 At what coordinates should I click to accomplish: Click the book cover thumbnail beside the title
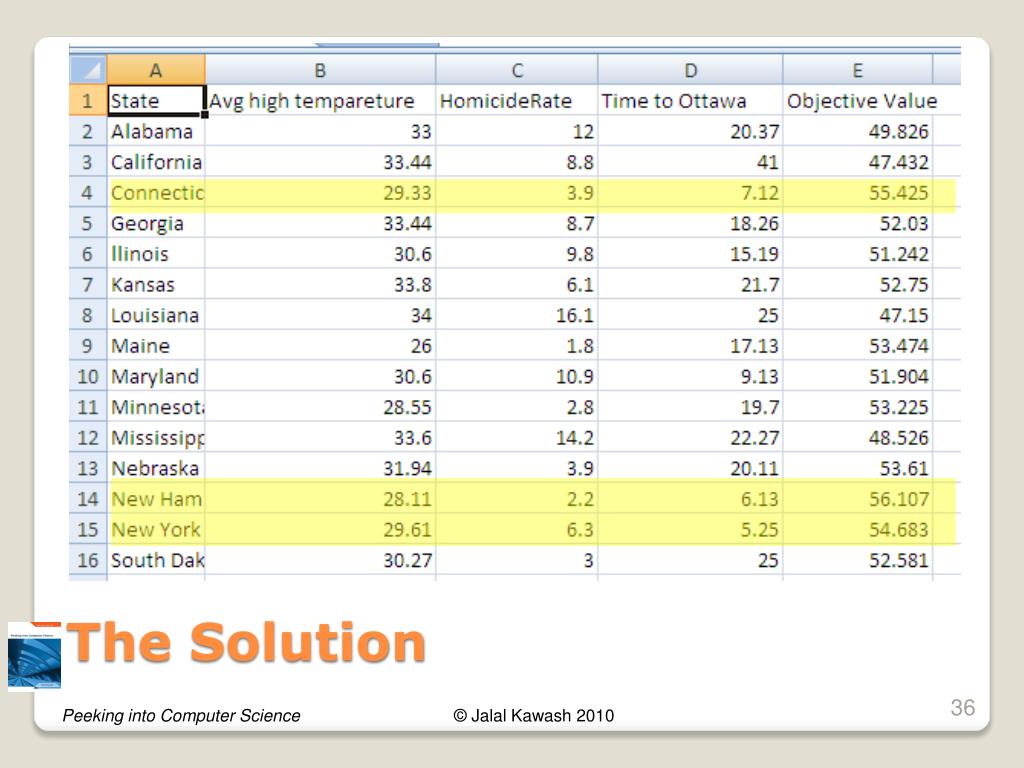(35, 656)
